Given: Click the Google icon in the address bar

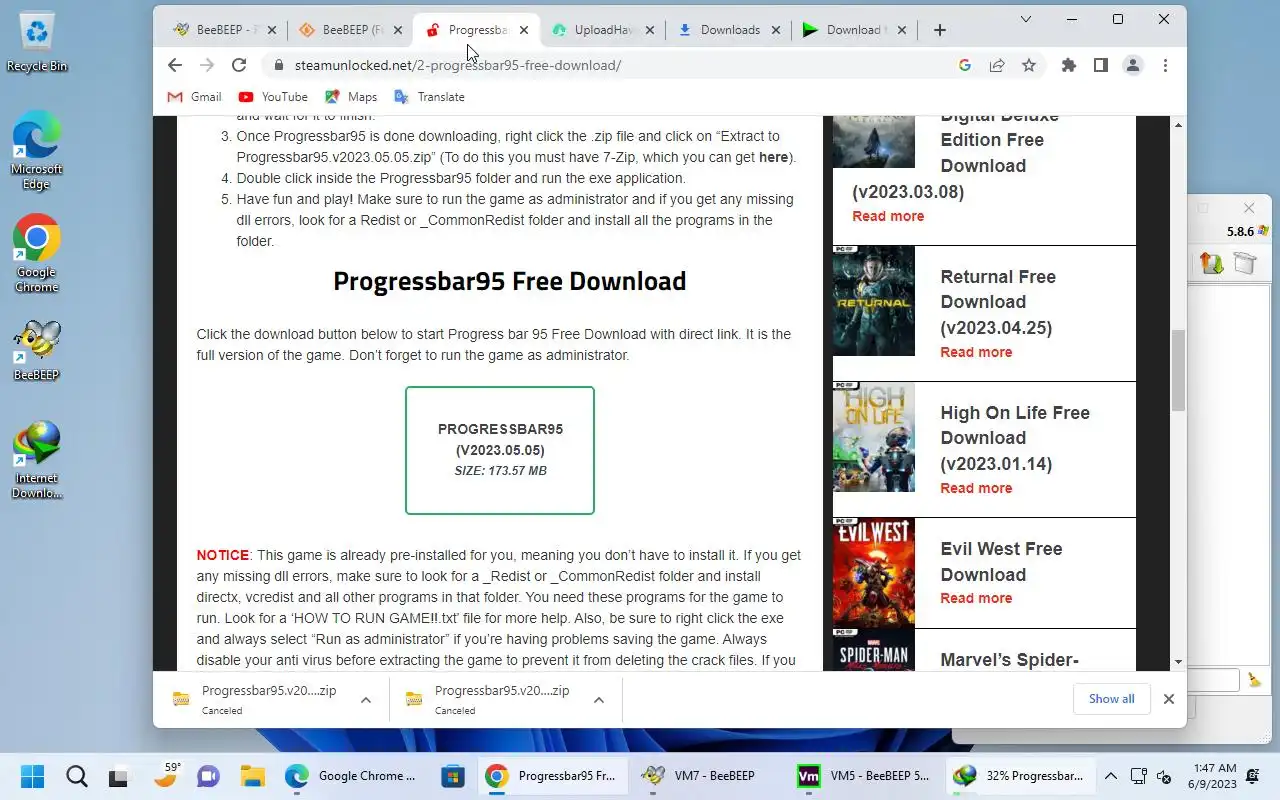Looking at the screenshot, I should click(x=965, y=65).
